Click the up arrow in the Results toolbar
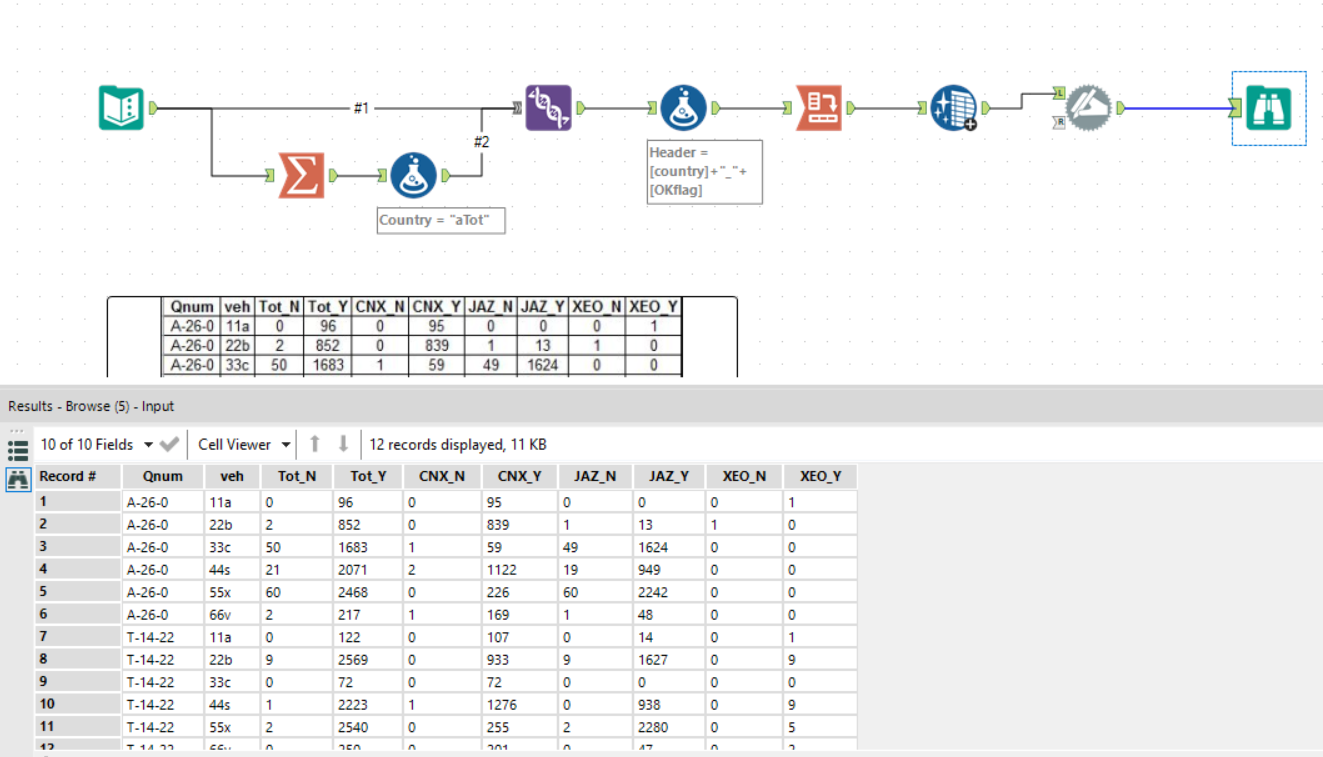This screenshot has width=1323, height=757. coord(313,444)
